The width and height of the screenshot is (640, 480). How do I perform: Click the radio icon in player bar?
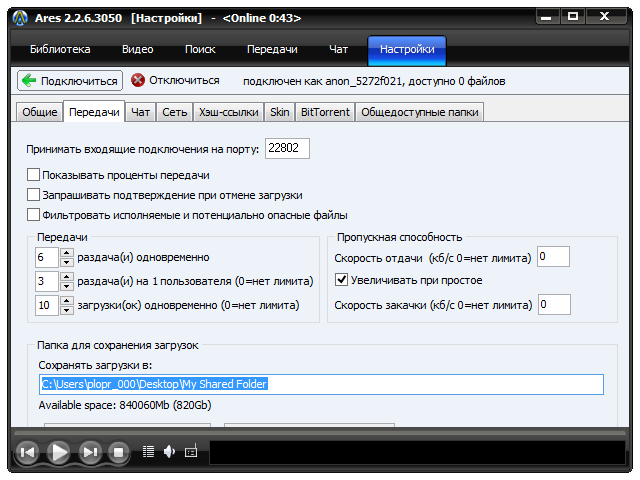[x=191, y=451]
